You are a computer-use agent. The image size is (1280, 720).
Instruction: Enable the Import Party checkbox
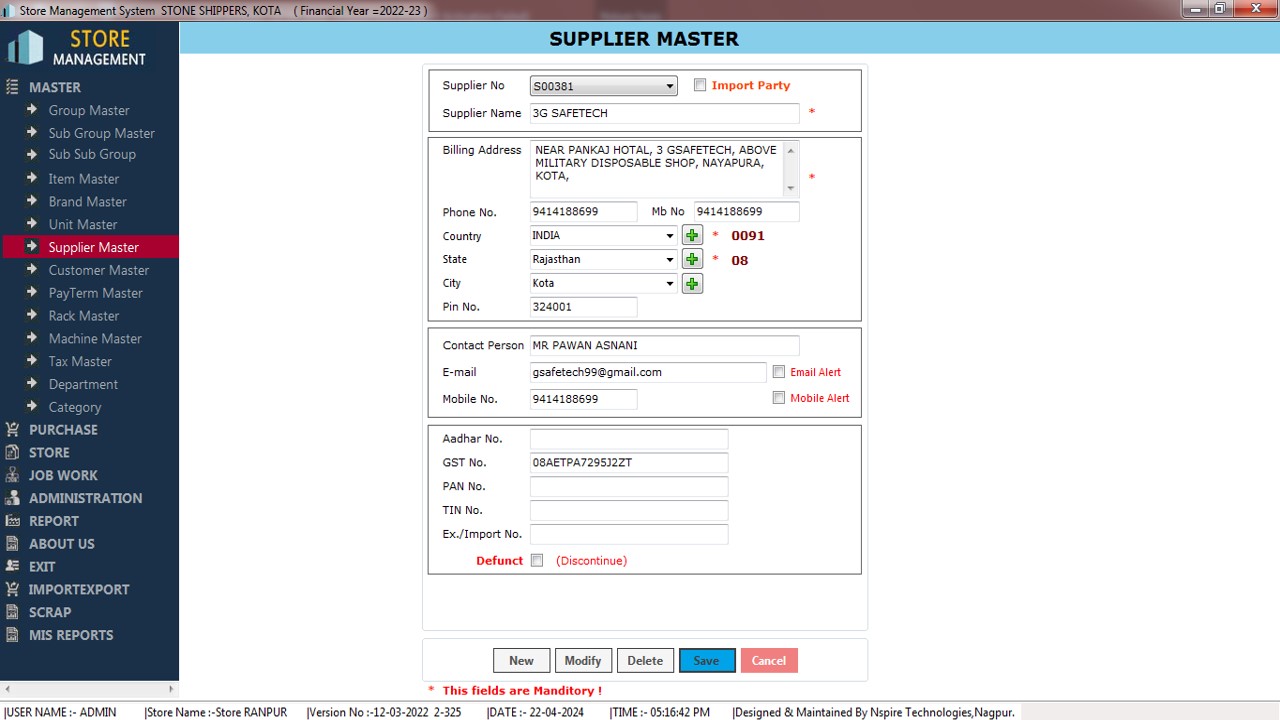[x=700, y=86]
